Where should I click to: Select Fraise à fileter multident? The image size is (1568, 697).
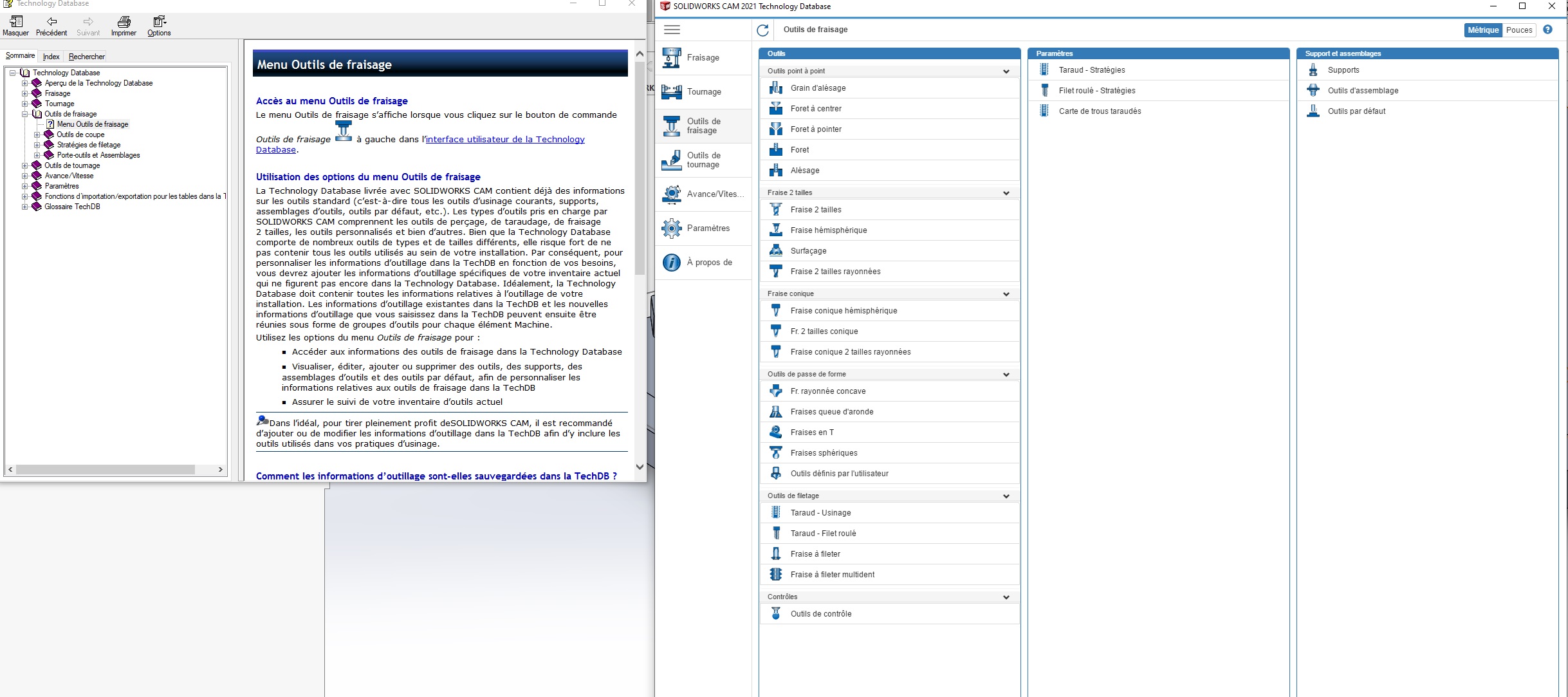click(890, 575)
